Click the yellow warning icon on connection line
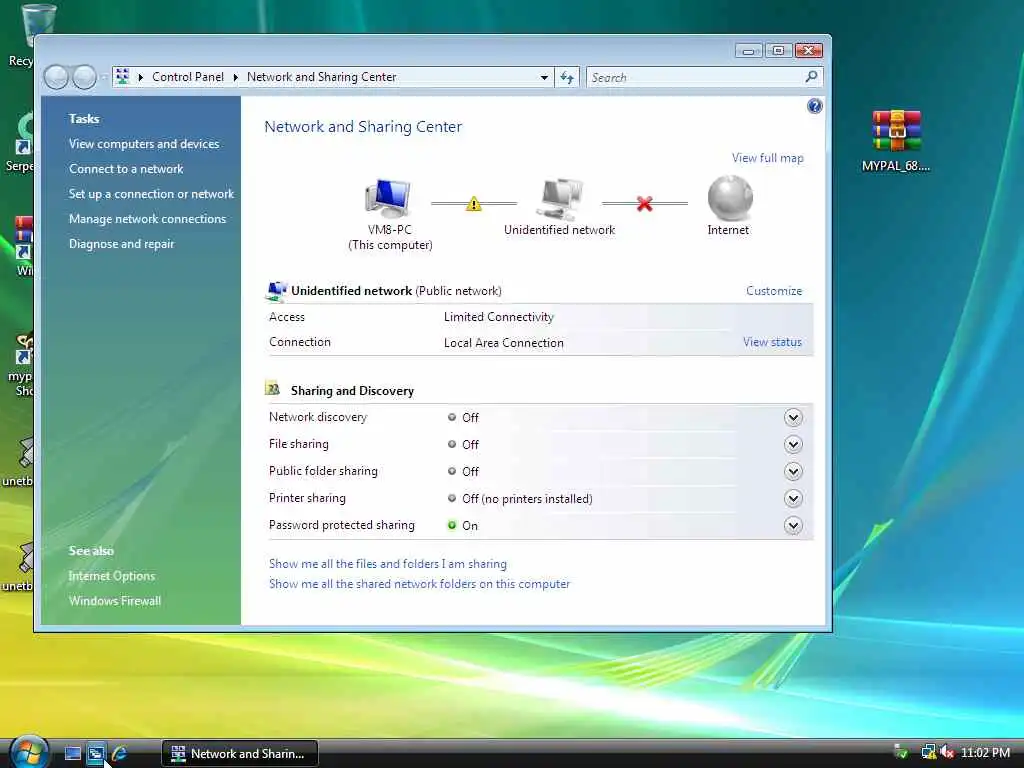 click(x=473, y=204)
